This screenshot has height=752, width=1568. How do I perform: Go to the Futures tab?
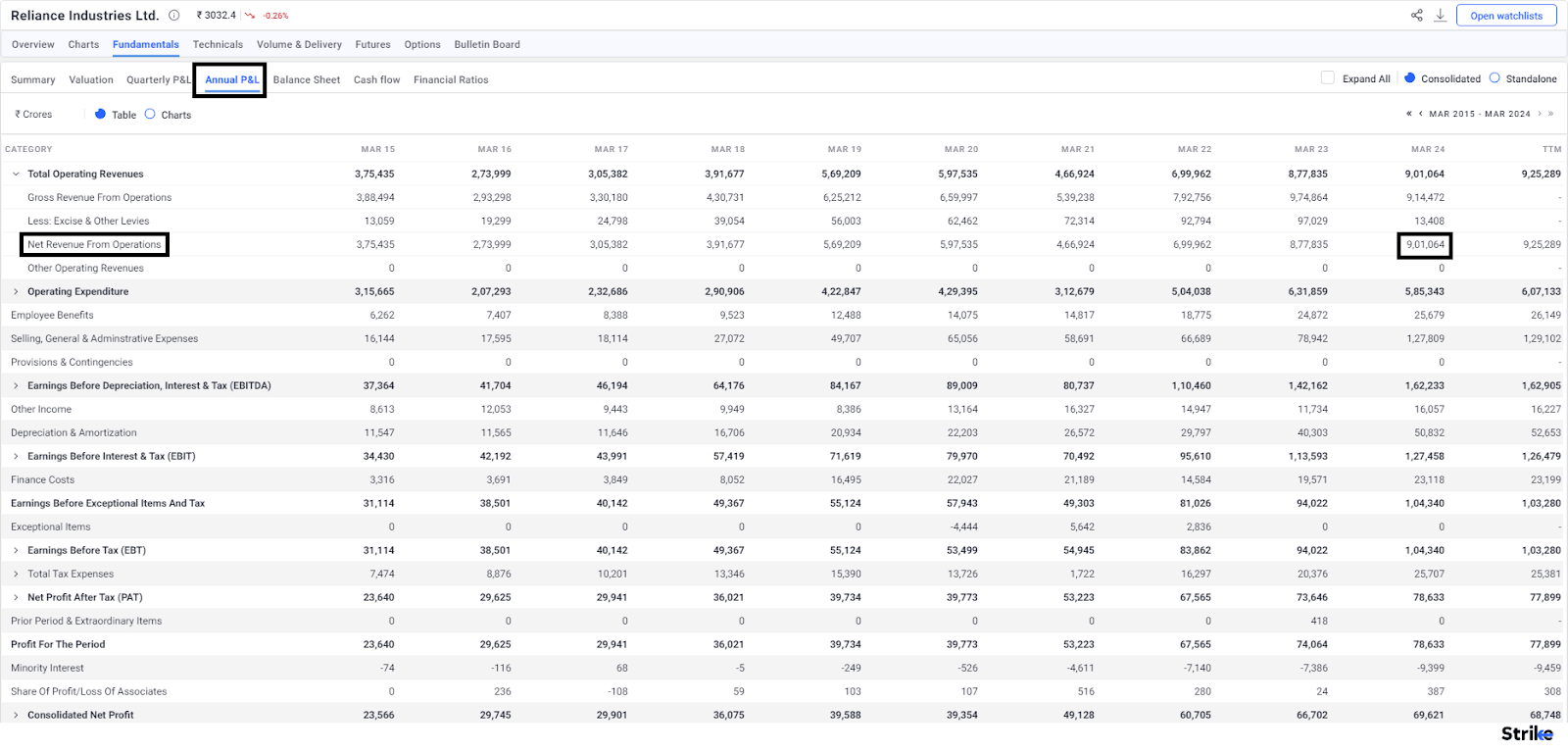[372, 44]
